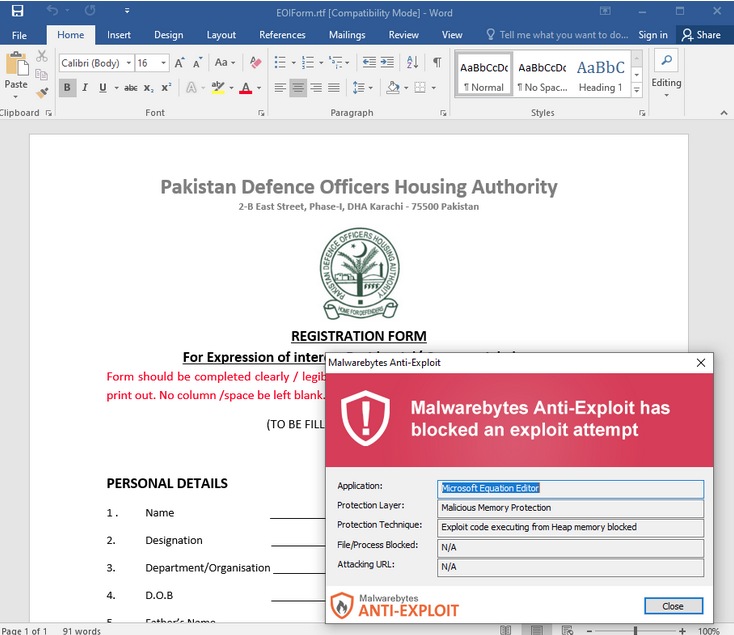Select the Clear All Formatting eraser icon

(256, 62)
